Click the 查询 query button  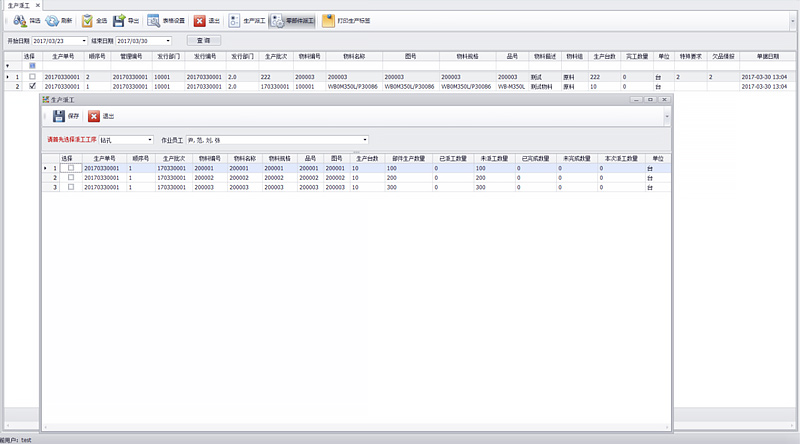click(204, 40)
